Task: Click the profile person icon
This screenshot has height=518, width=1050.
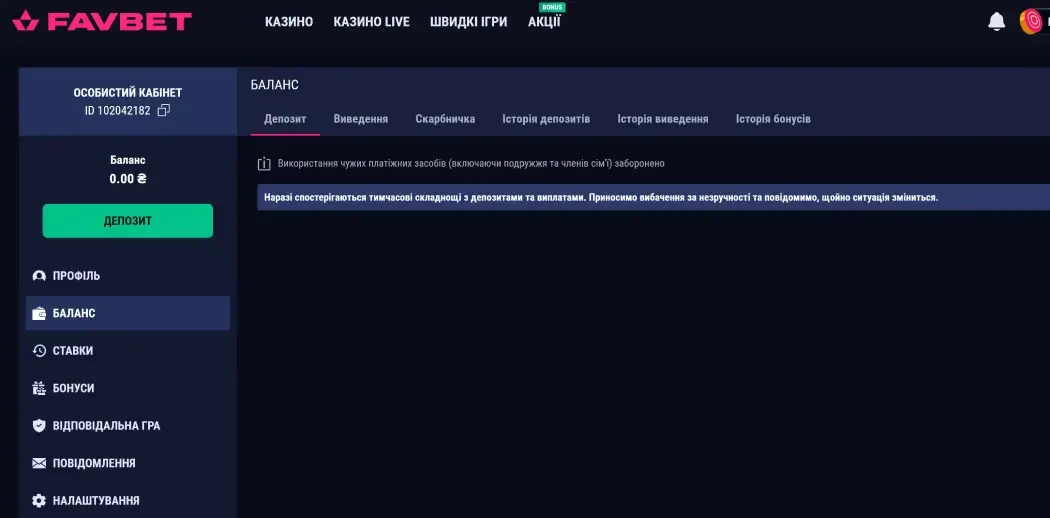Action: [x=39, y=276]
